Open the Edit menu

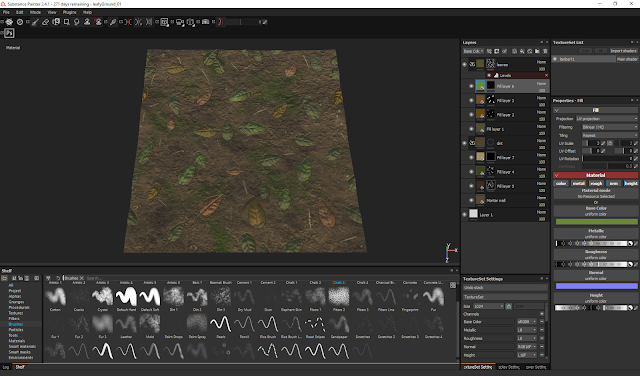click(x=20, y=12)
